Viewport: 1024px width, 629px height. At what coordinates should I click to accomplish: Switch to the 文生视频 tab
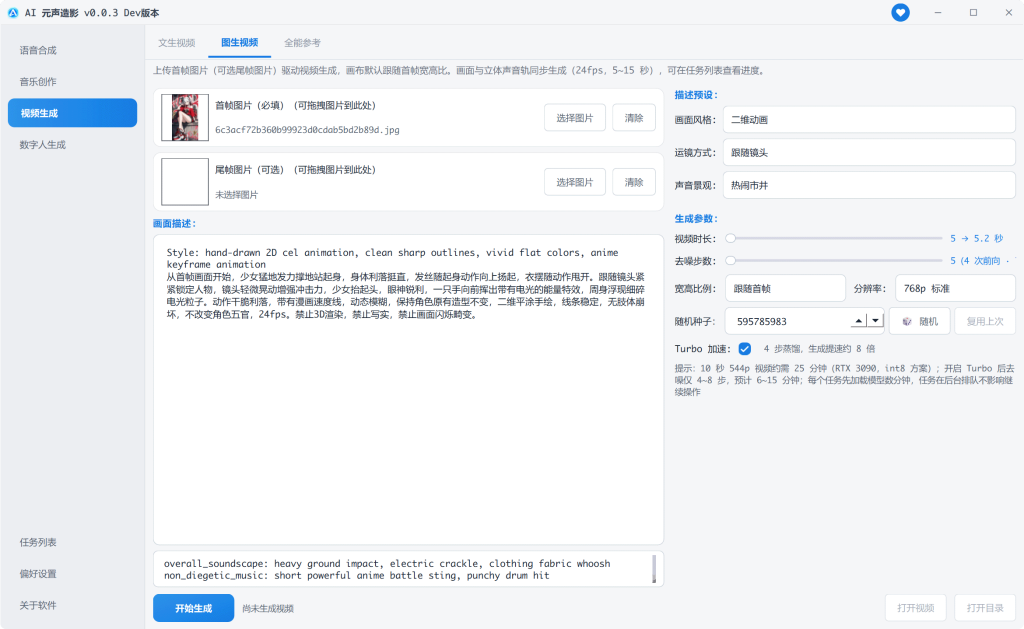[x=176, y=42]
